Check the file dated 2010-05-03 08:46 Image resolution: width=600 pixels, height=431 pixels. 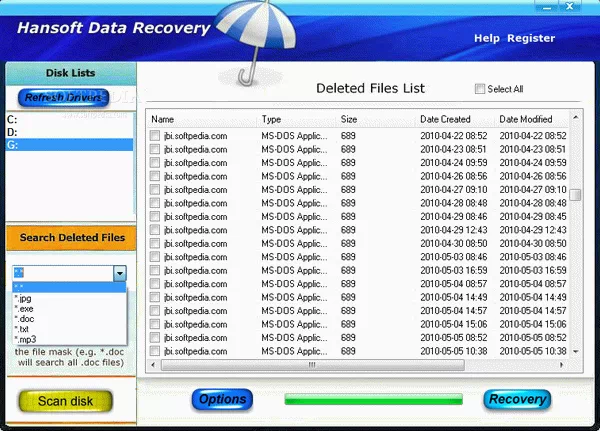pyautogui.click(x=155, y=257)
